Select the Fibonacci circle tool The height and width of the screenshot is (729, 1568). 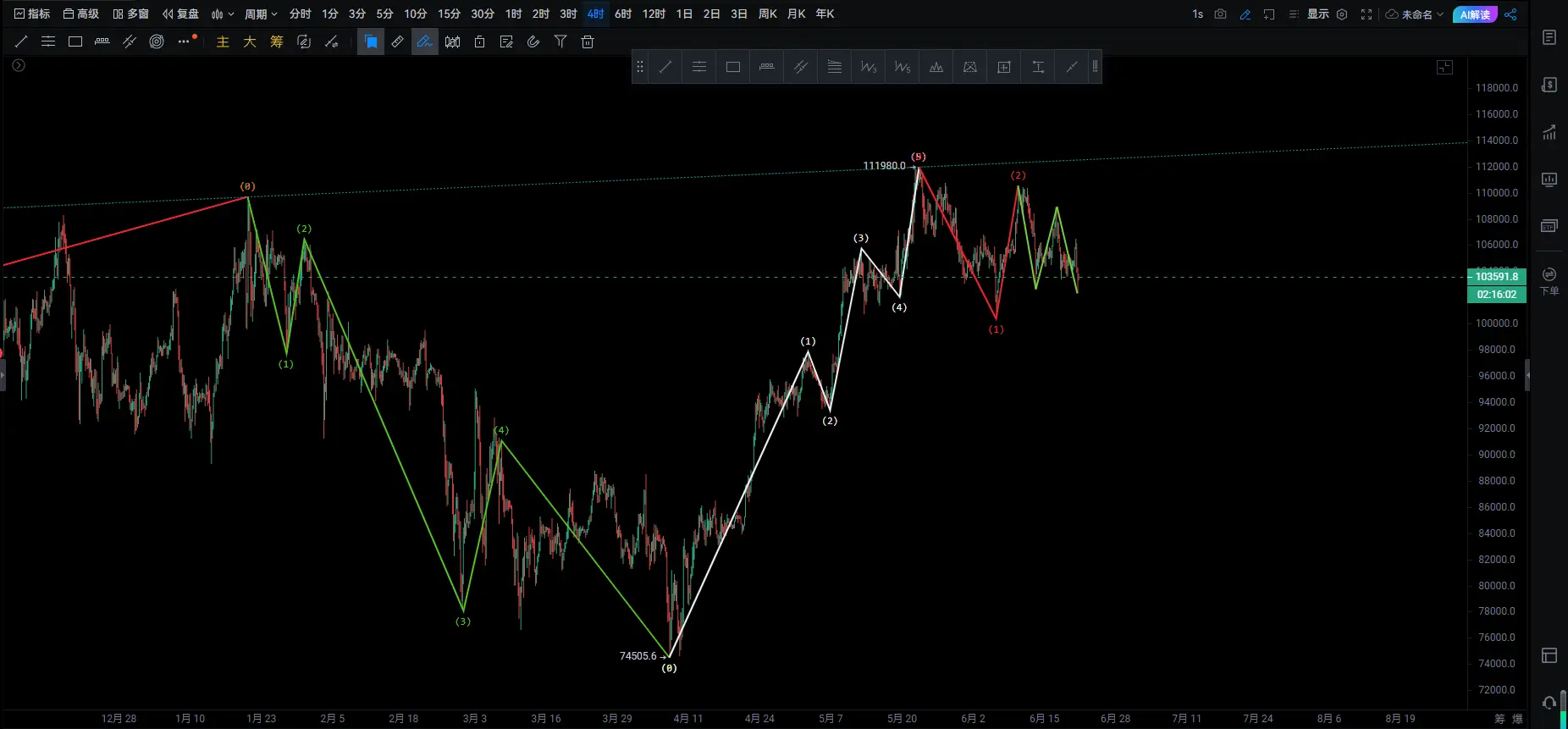click(157, 41)
